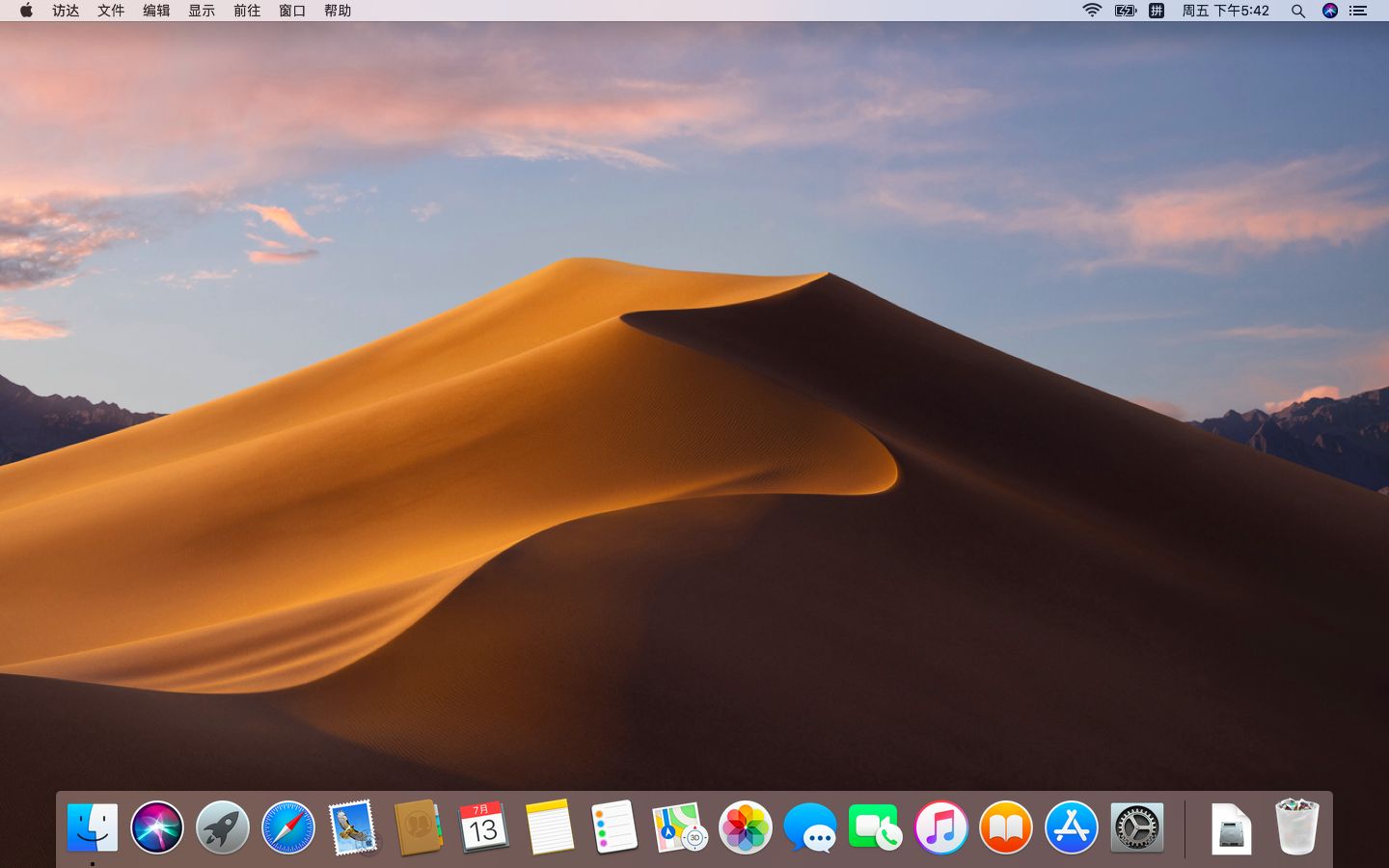
Task: Open Contacts book icon in Dock
Action: click(x=419, y=827)
